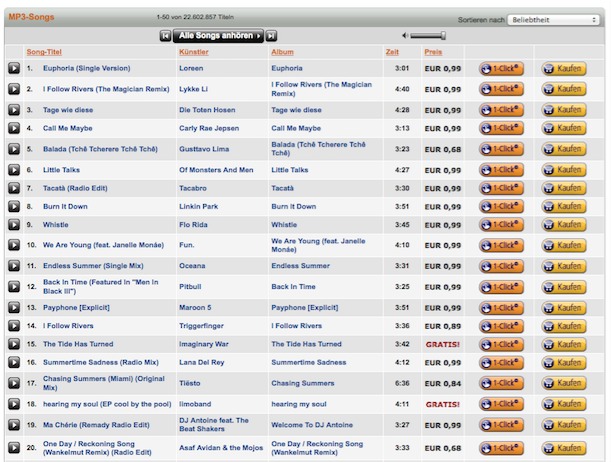Play Summertime Sadness (Radio Mix) preview
The height and width of the screenshot is (462, 611).
[x=13, y=362]
